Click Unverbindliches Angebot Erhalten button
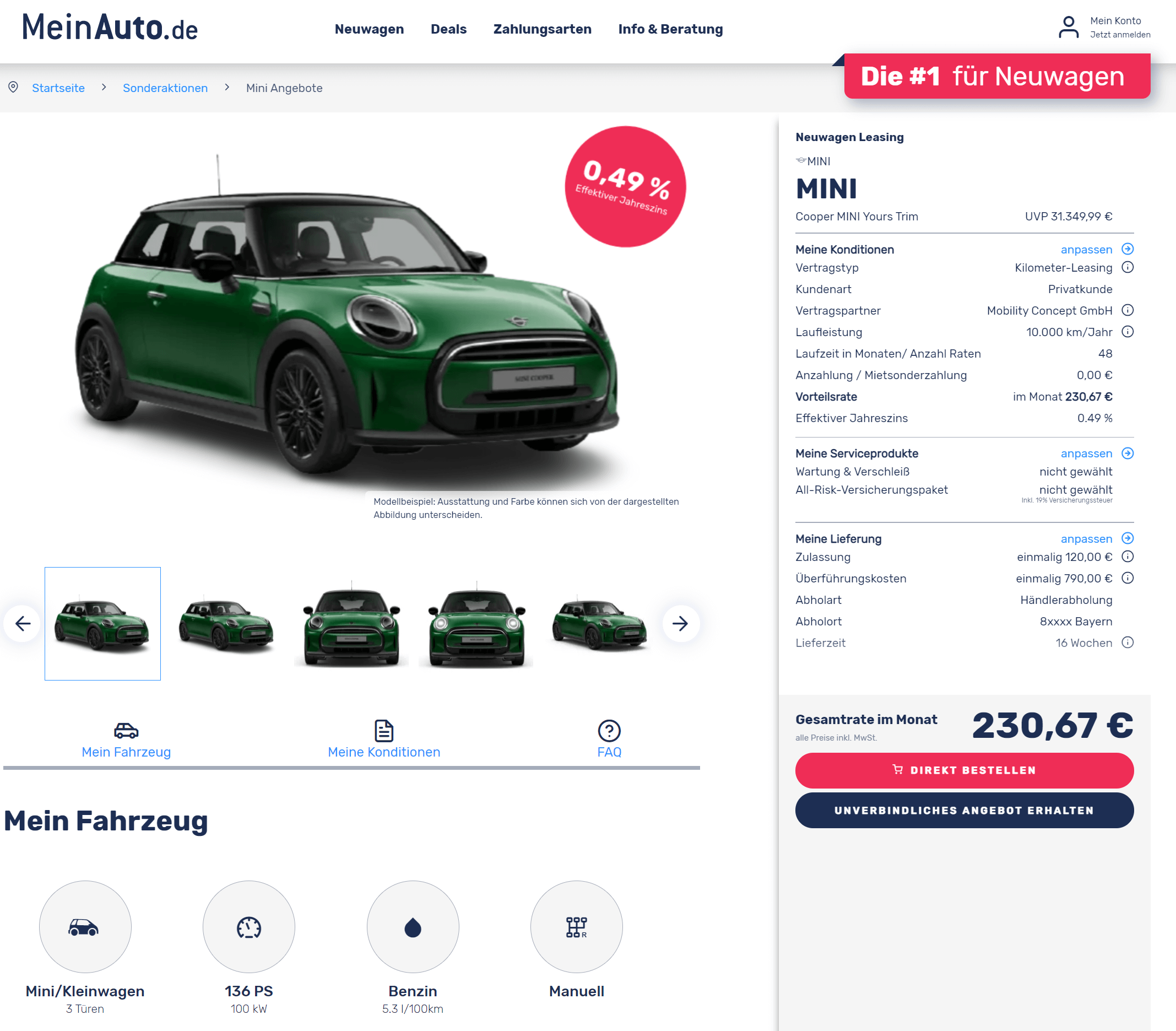This screenshot has width=1176, height=1031. [x=964, y=810]
